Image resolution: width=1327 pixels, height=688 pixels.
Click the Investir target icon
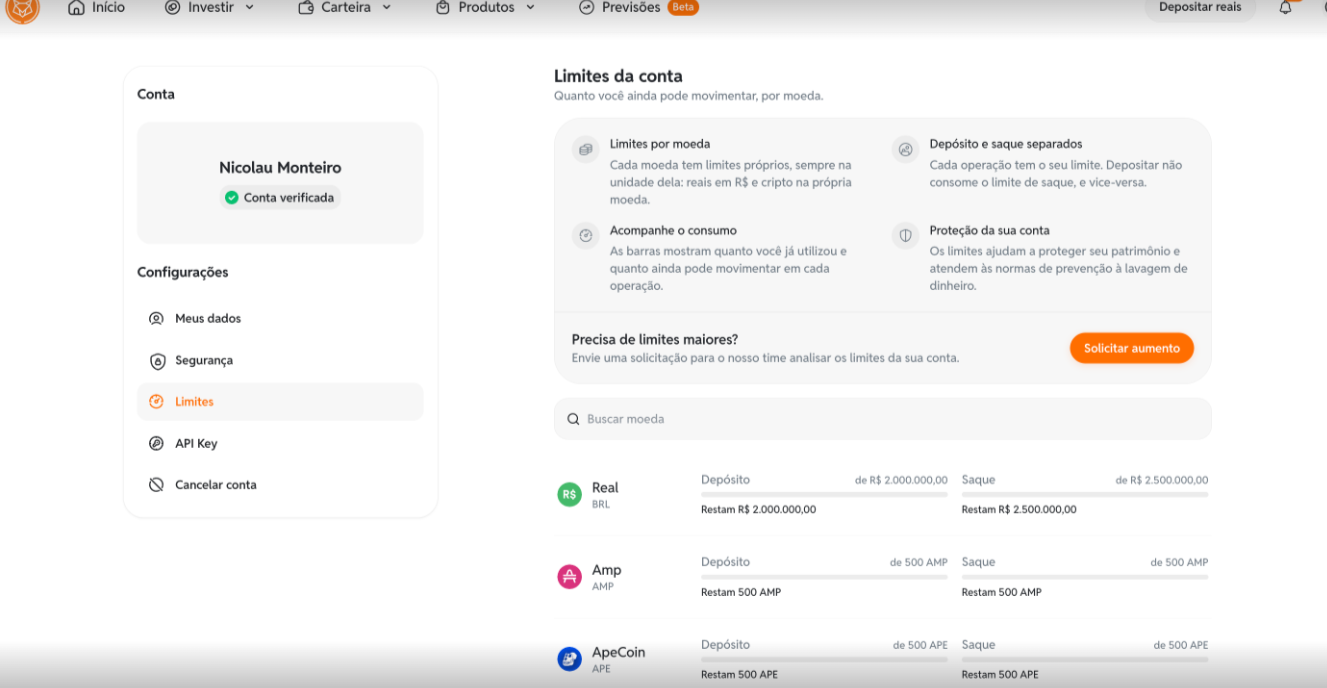(x=172, y=7)
